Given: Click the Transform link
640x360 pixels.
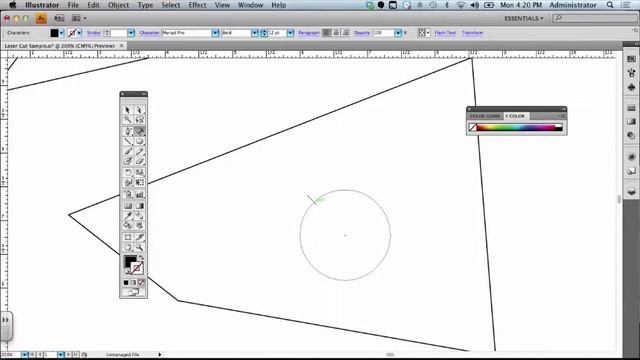Looking at the screenshot, I should (472, 33).
